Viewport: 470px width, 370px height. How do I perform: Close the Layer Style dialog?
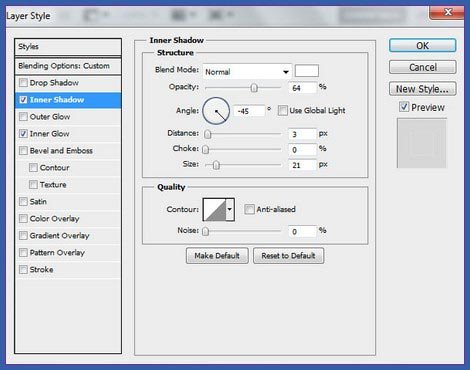(447, 12)
